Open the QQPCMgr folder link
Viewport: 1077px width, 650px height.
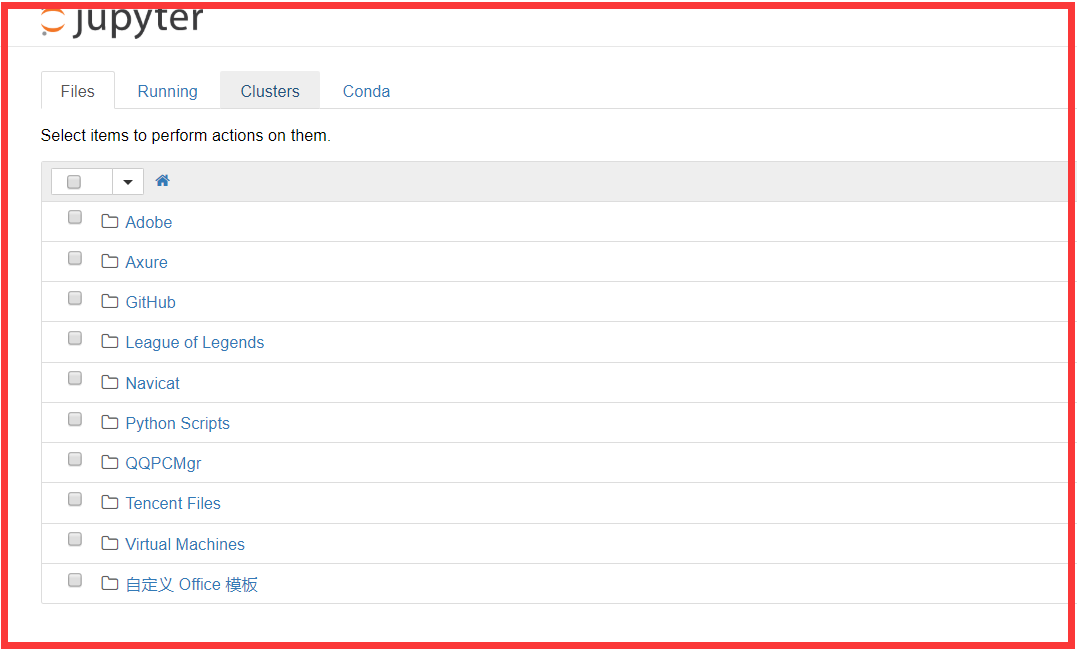click(163, 463)
